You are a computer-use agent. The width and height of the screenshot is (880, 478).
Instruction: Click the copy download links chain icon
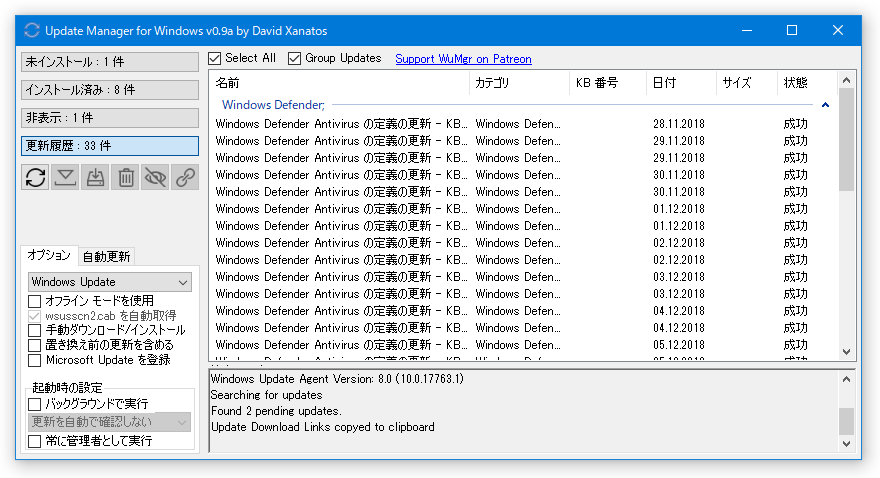(x=185, y=178)
